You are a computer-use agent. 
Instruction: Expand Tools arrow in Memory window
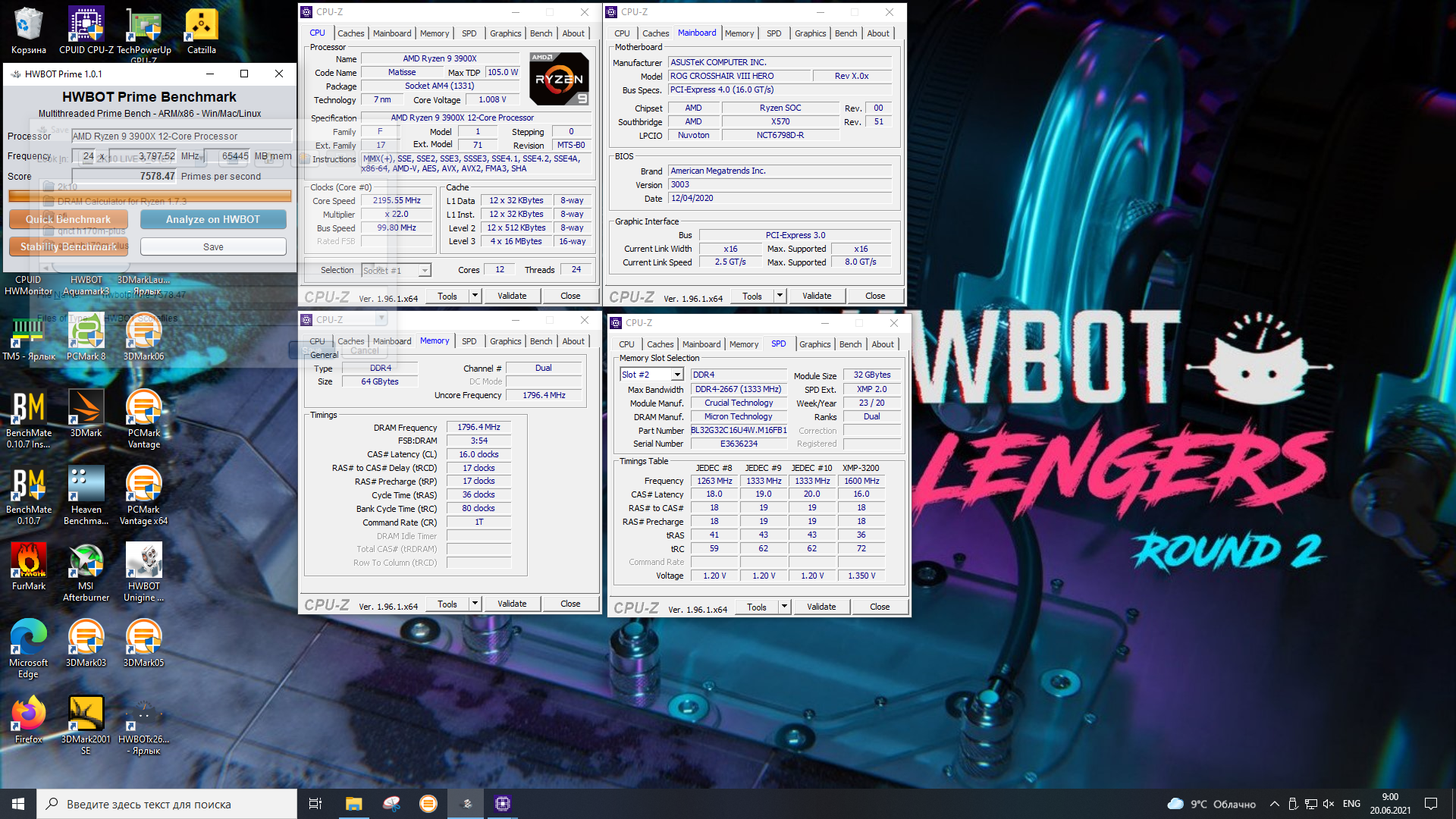(x=475, y=604)
